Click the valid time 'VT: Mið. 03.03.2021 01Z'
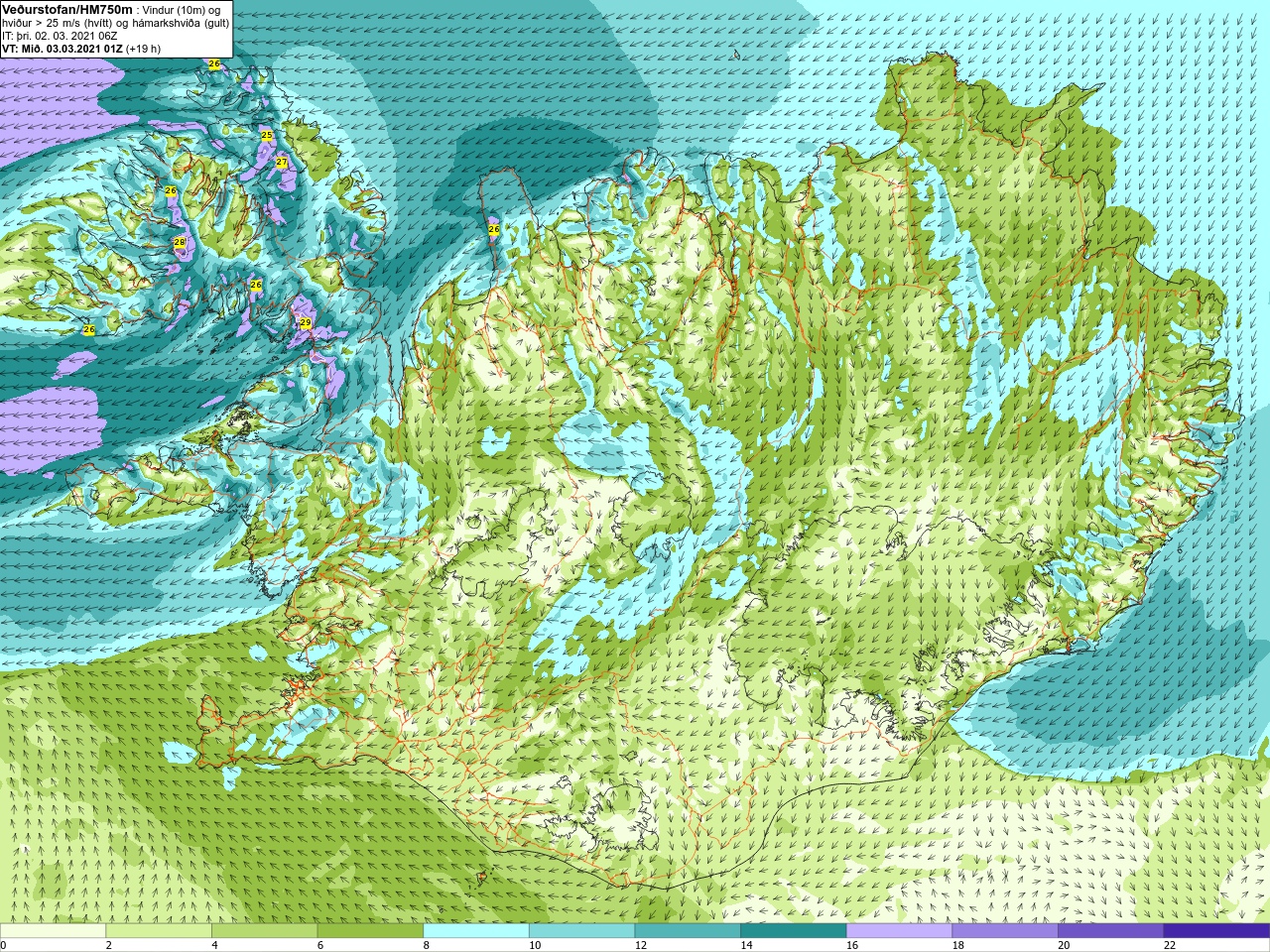This screenshot has width=1270, height=952. 63,49
